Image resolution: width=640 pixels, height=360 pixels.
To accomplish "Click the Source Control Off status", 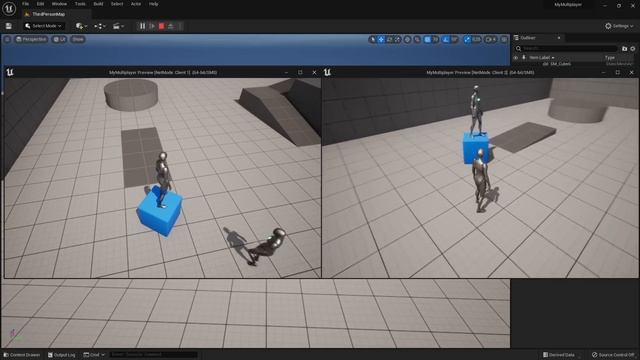I will pyautogui.click(x=613, y=355).
